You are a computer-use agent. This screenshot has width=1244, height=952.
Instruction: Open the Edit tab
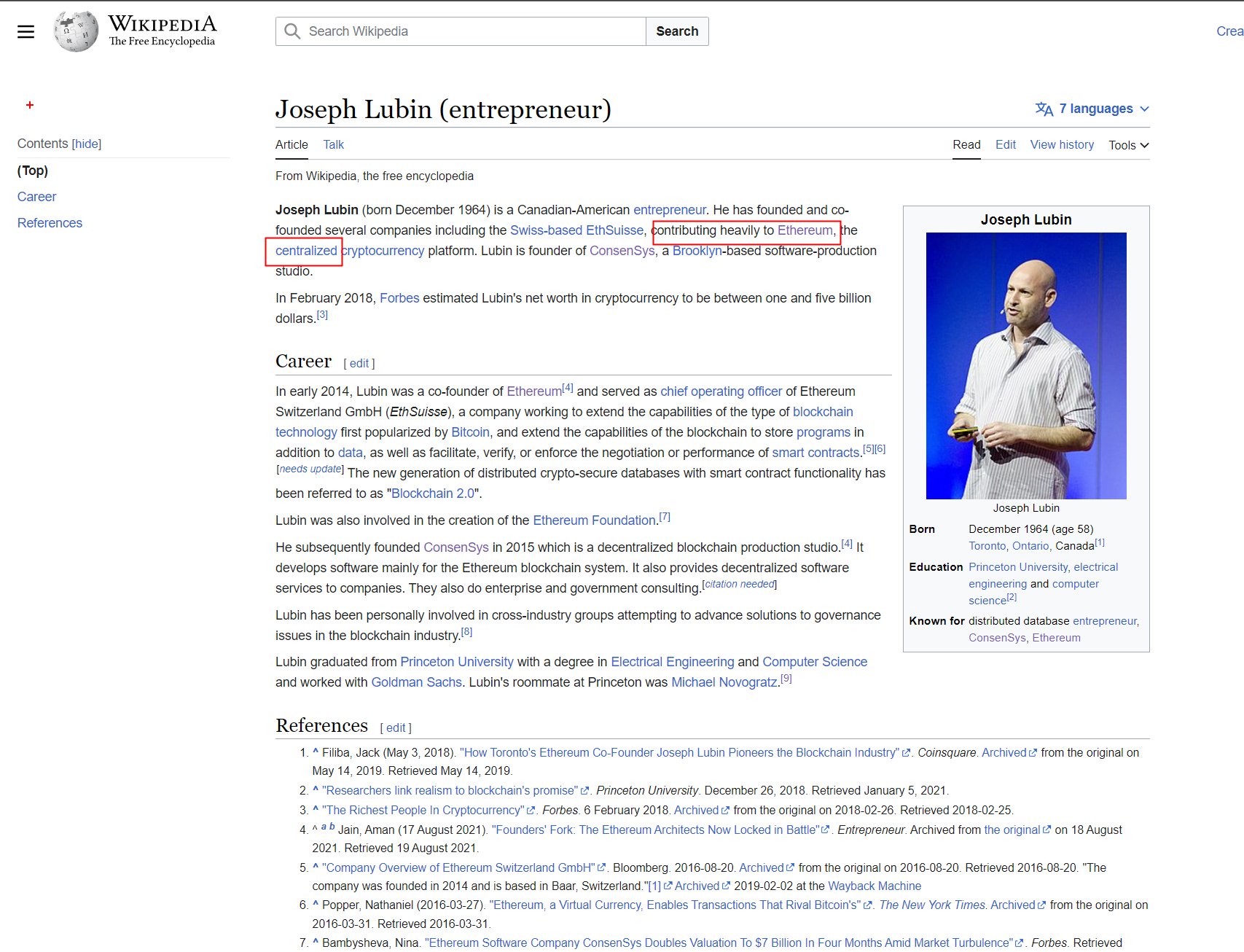[1005, 144]
